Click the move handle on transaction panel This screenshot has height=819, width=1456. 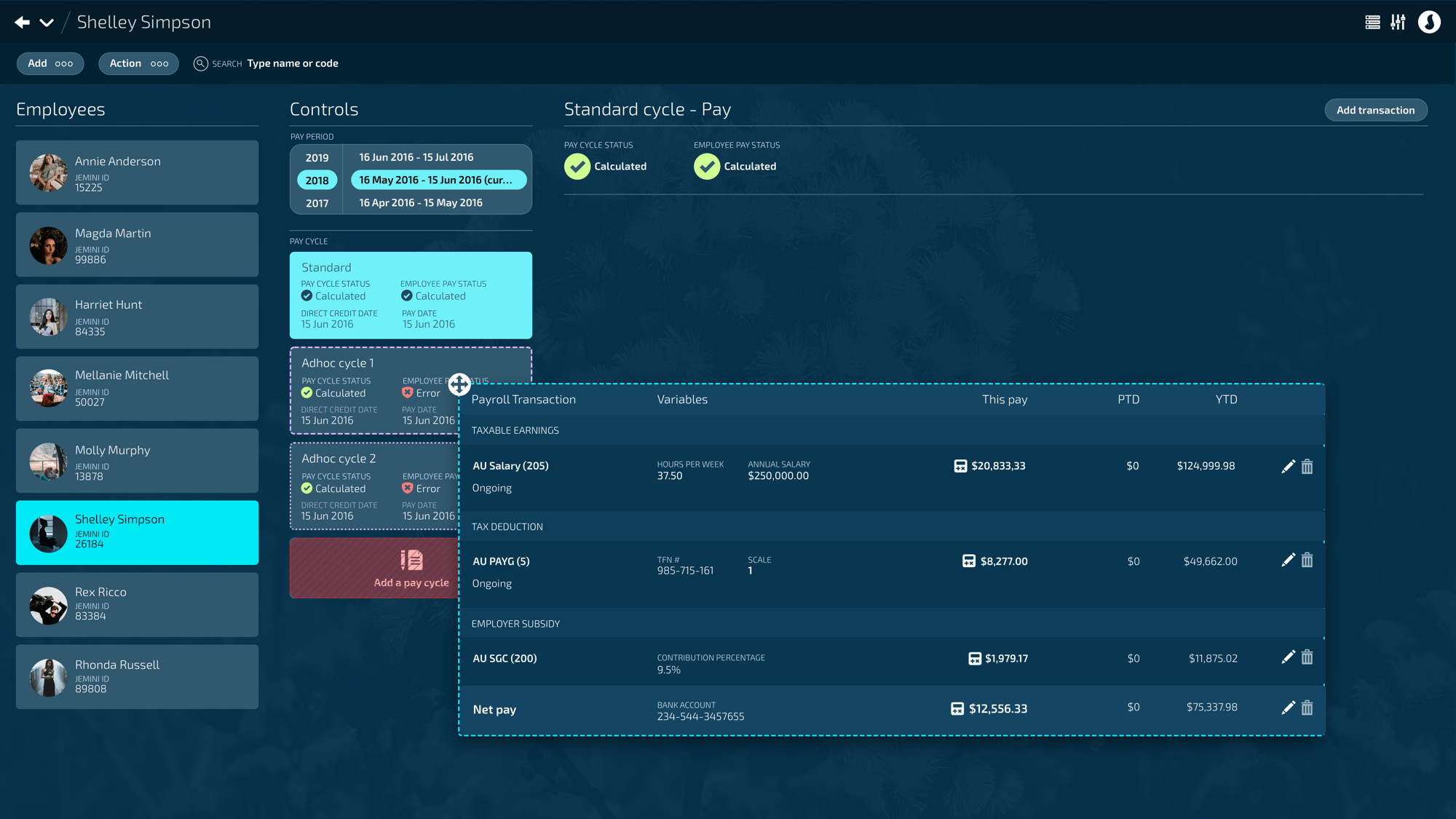(x=459, y=384)
